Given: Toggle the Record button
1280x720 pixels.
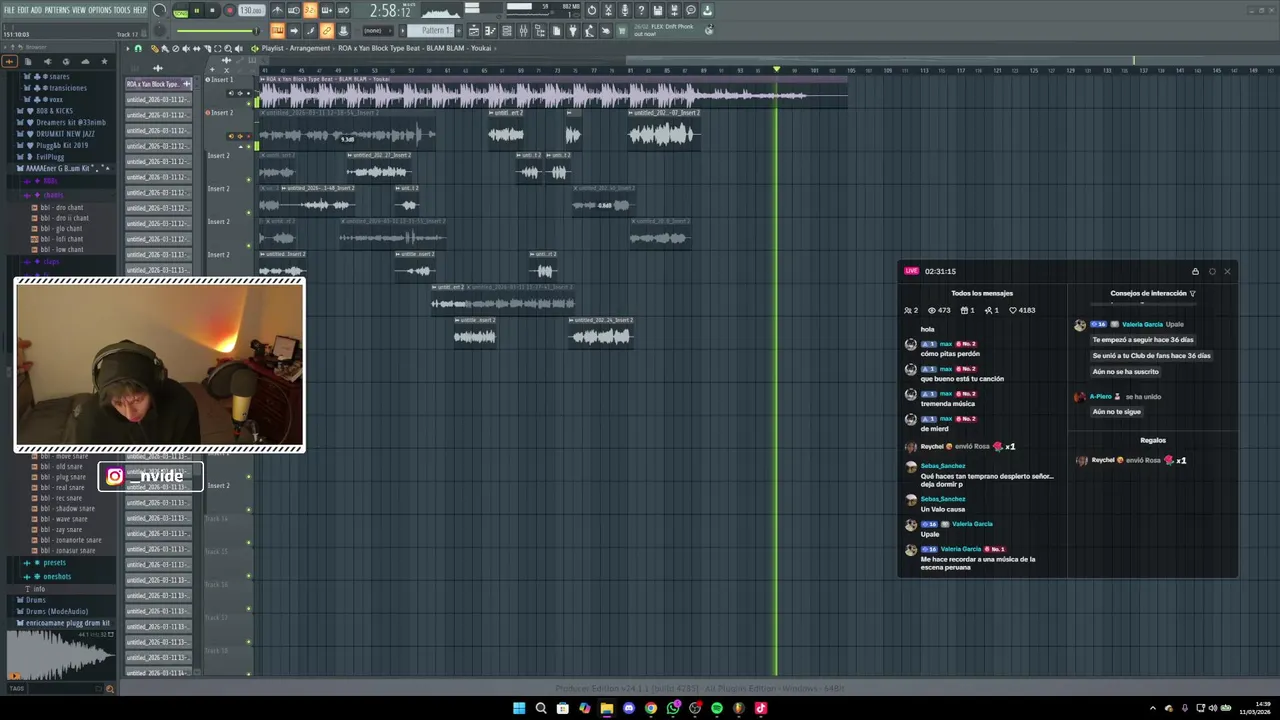Looking at the screenshot, I should tap(229, 11).
